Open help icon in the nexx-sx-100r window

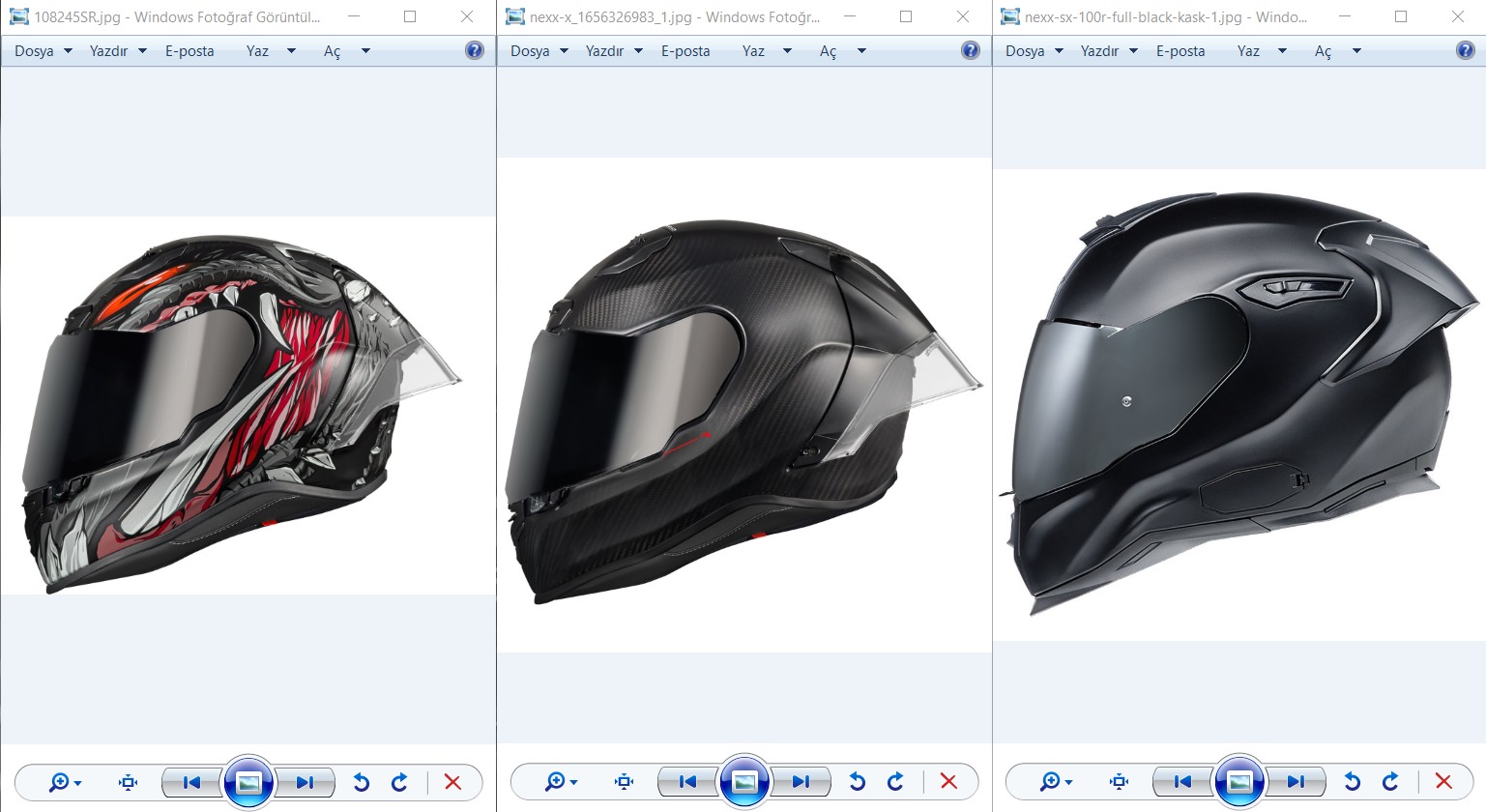(1466, 50)
